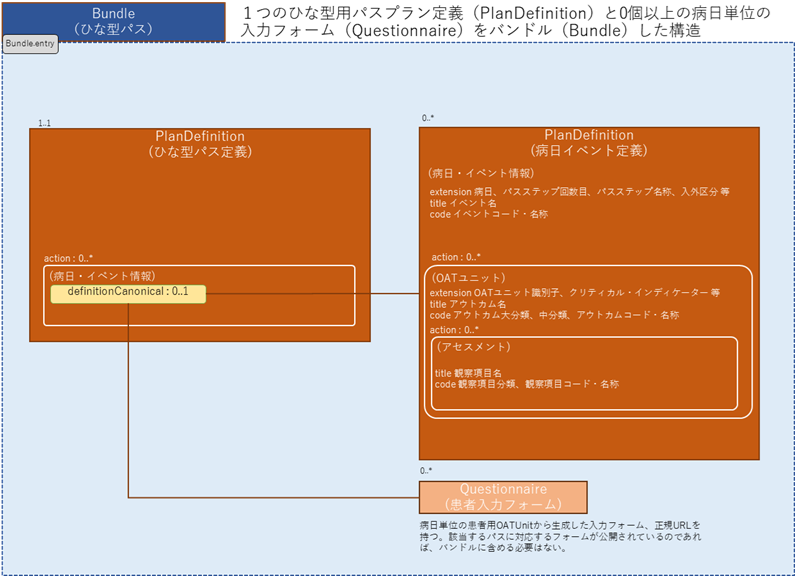Click the (OATユニット) section heading

[469, 276]
